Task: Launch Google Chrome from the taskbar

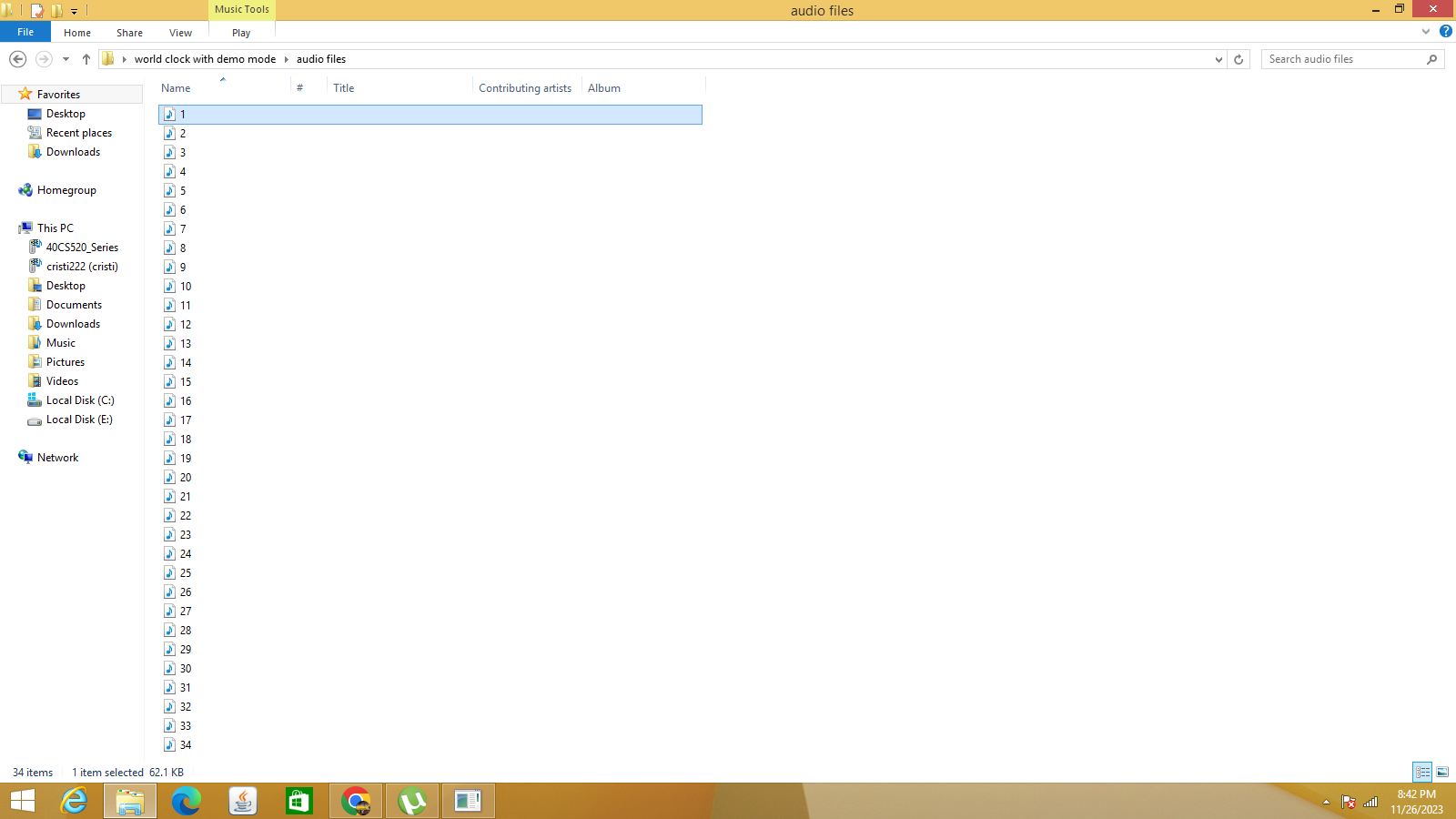Action: 355,801
